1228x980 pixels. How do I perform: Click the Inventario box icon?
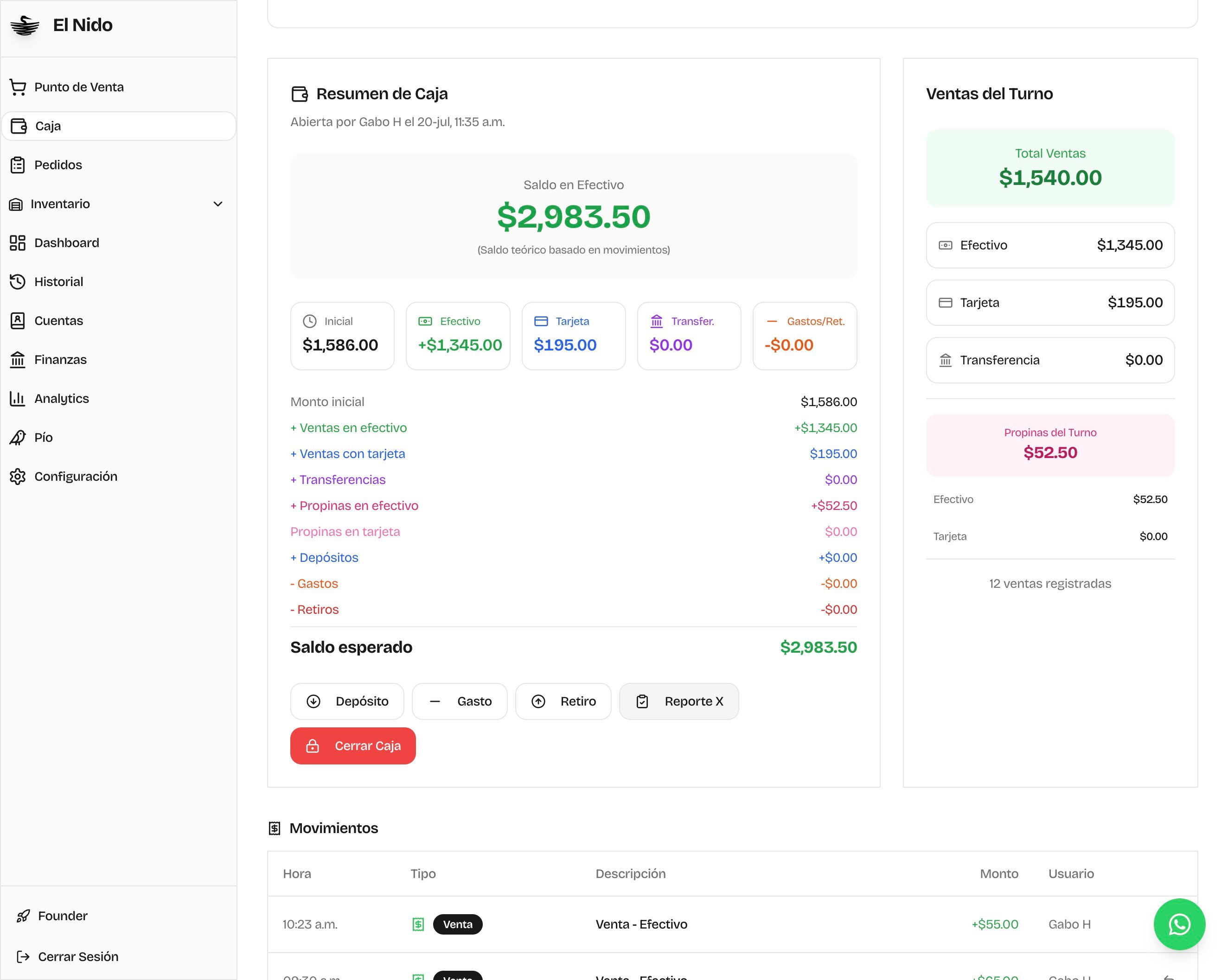click(x=16, y=204)
